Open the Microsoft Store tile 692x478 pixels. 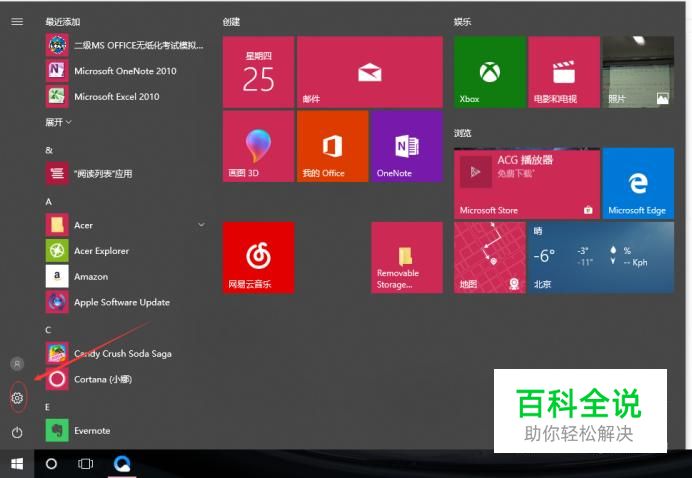(x=527, y=183)
